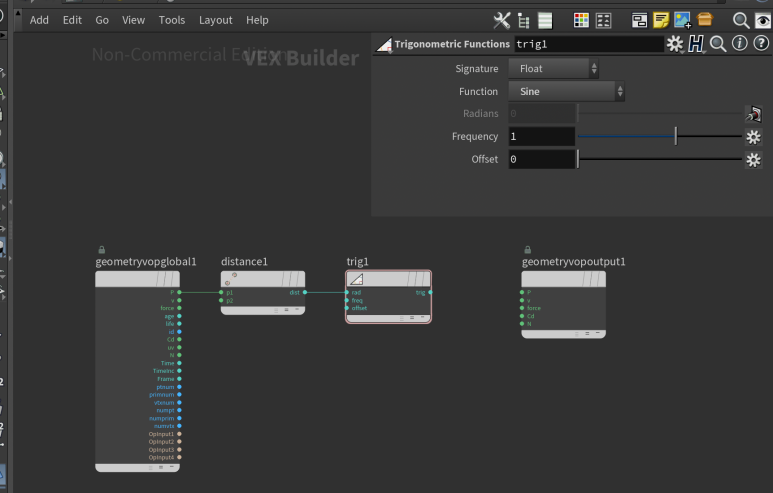The width and height of the screenshot is (773, 493).
Task: Open the Edit menu
Action: 72,20
